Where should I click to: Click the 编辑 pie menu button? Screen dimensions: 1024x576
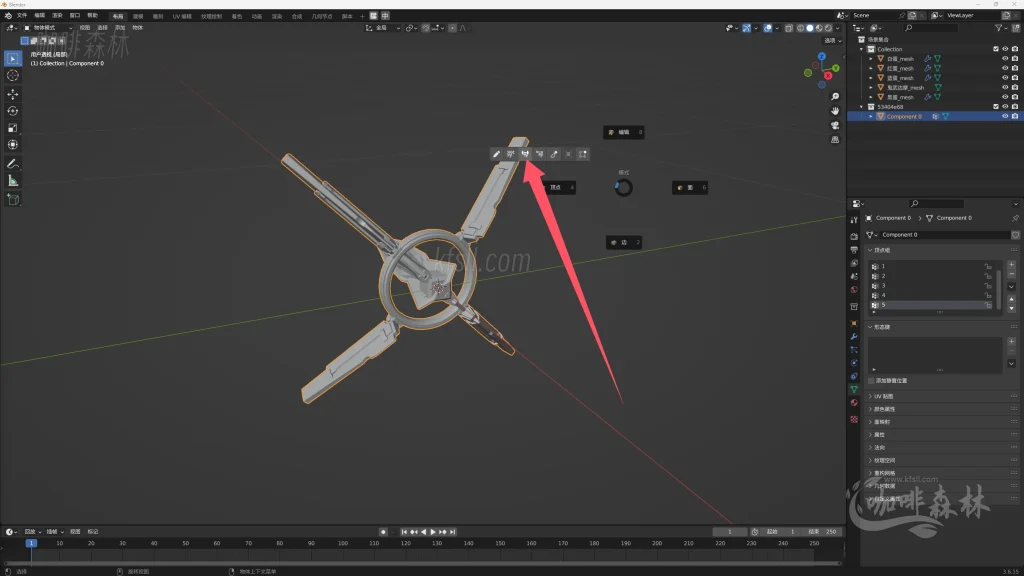[623, 132]
